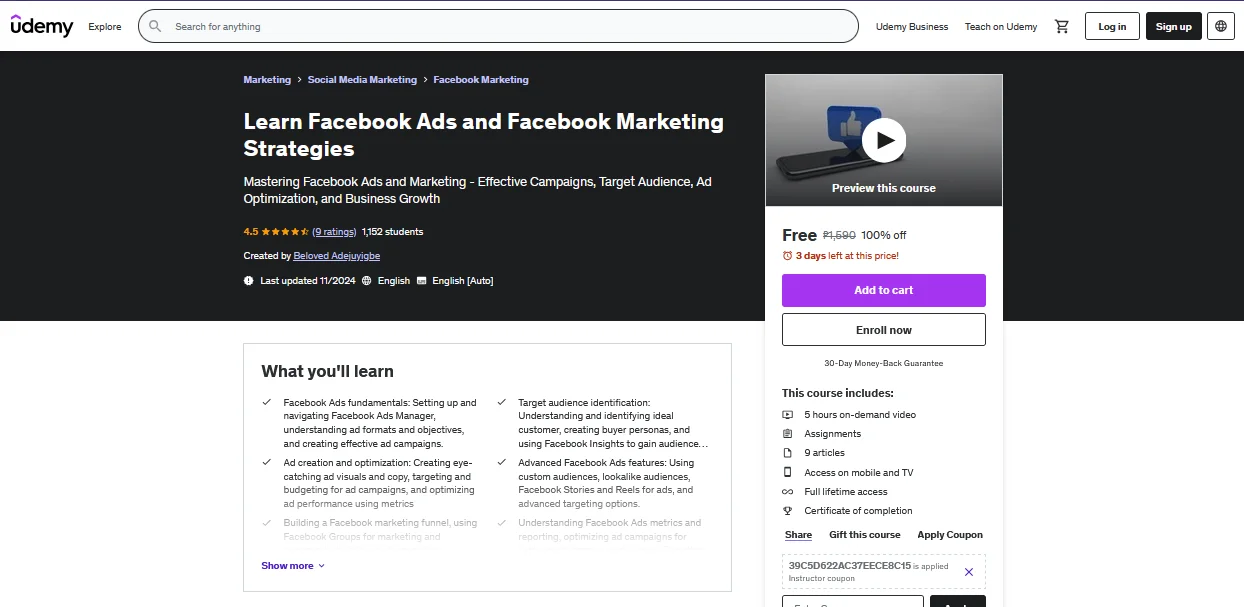Click checkmark beside Ad creation and optimization
This screenshot has height=607, width=1244.
point(266,462)
